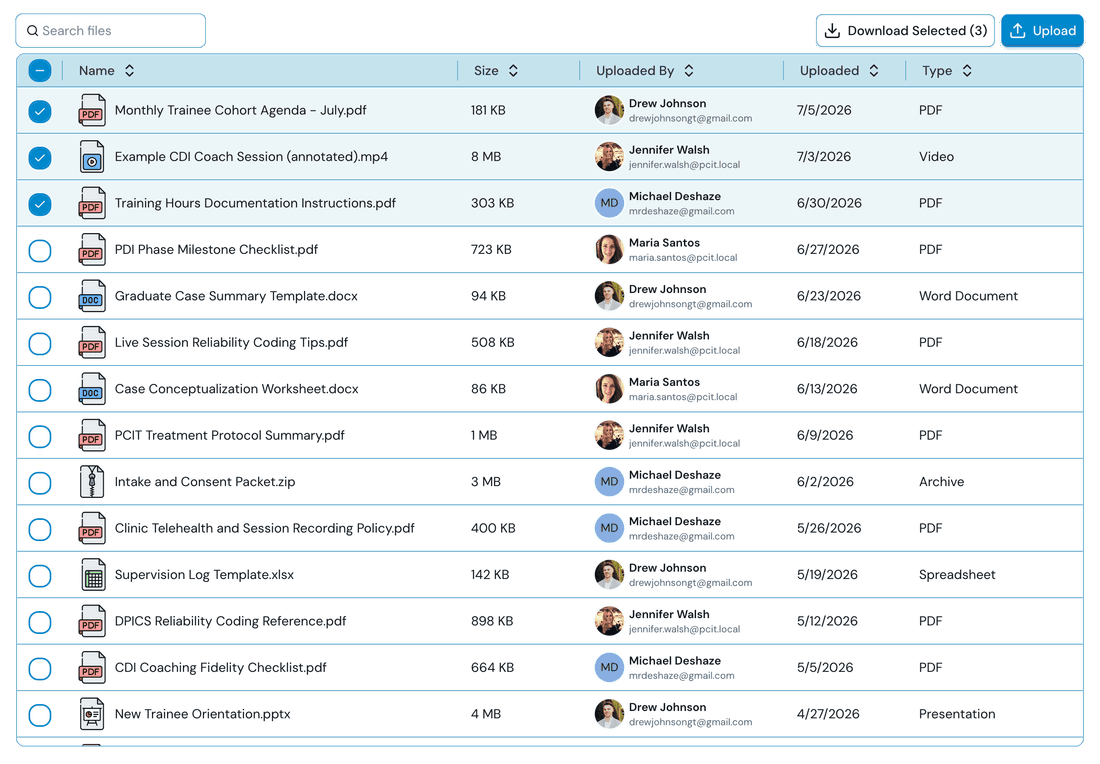The width and height of the screenshot is (1100, 764).
Task: Click the 4/27/2026 upload date
Action: [828, 713]
